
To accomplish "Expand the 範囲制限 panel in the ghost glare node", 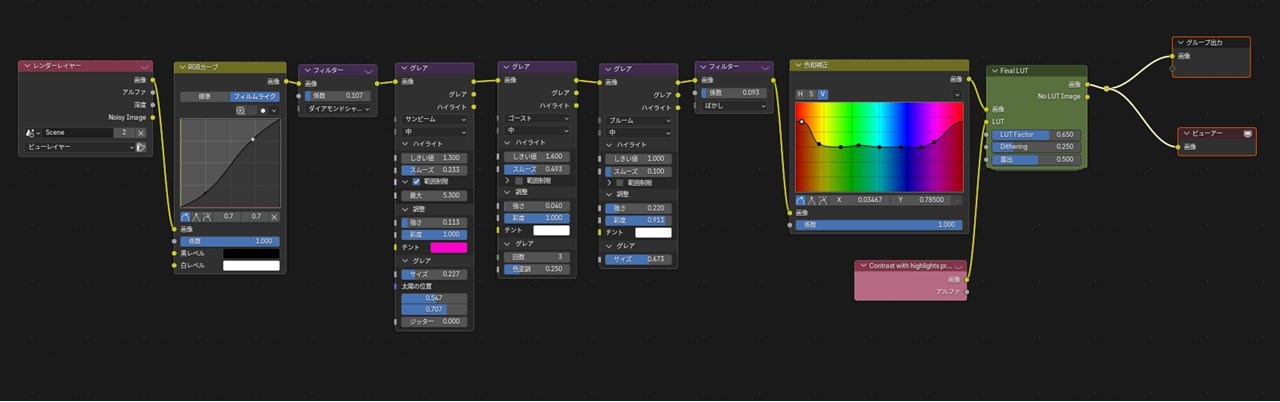I will [x=507, y=181].
